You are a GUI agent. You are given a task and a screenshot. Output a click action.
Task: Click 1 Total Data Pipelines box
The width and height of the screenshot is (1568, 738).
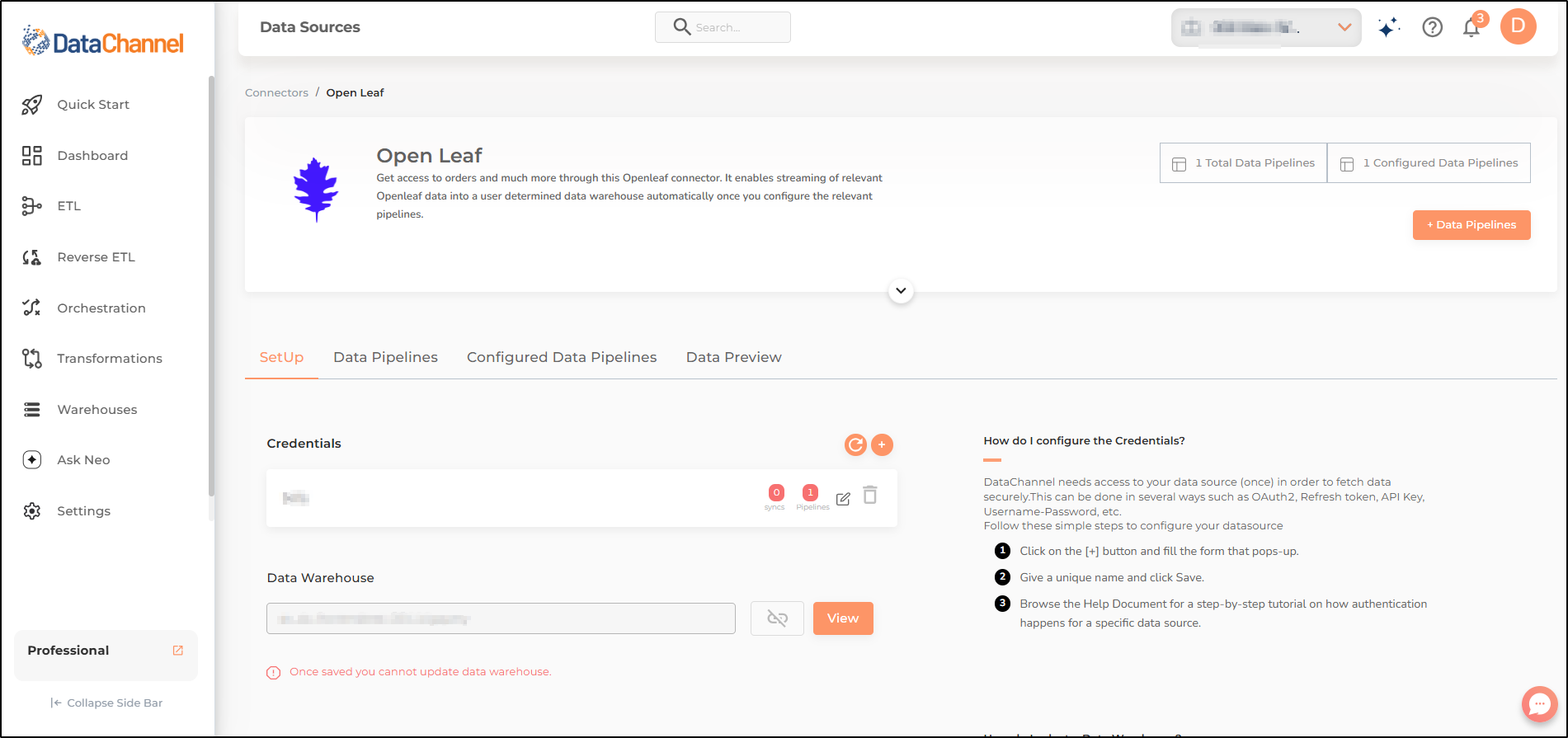pyautogui.click(x=1243, y=163)
